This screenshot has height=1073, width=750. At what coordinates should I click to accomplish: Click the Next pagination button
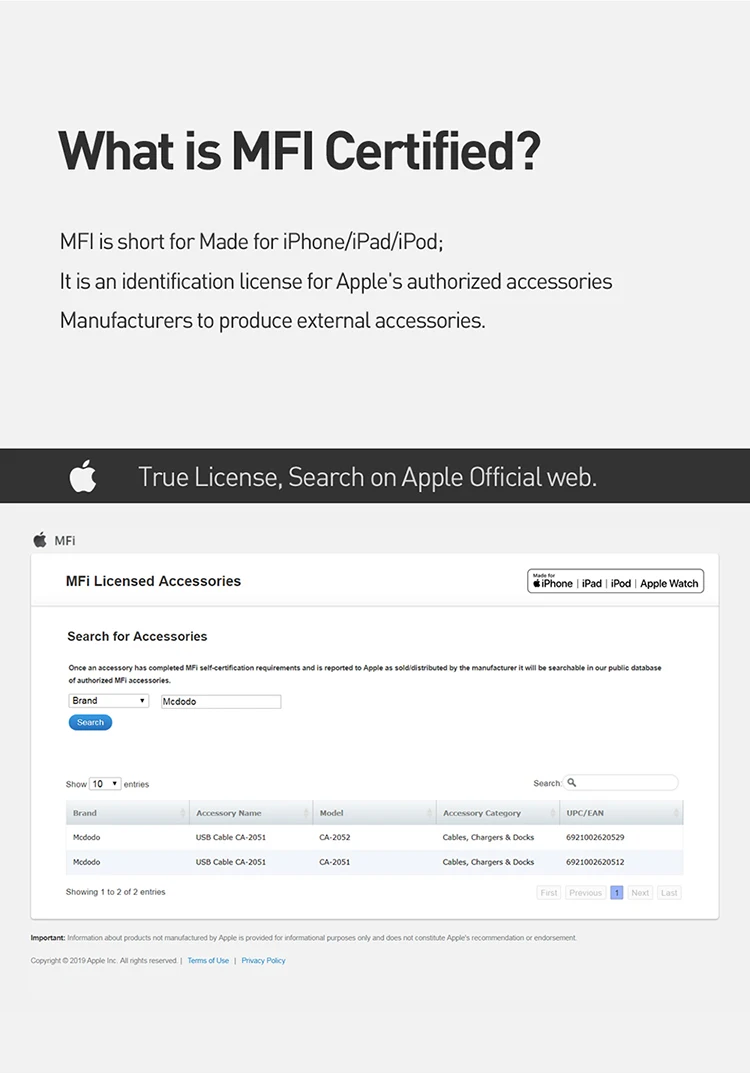[640, 892]
